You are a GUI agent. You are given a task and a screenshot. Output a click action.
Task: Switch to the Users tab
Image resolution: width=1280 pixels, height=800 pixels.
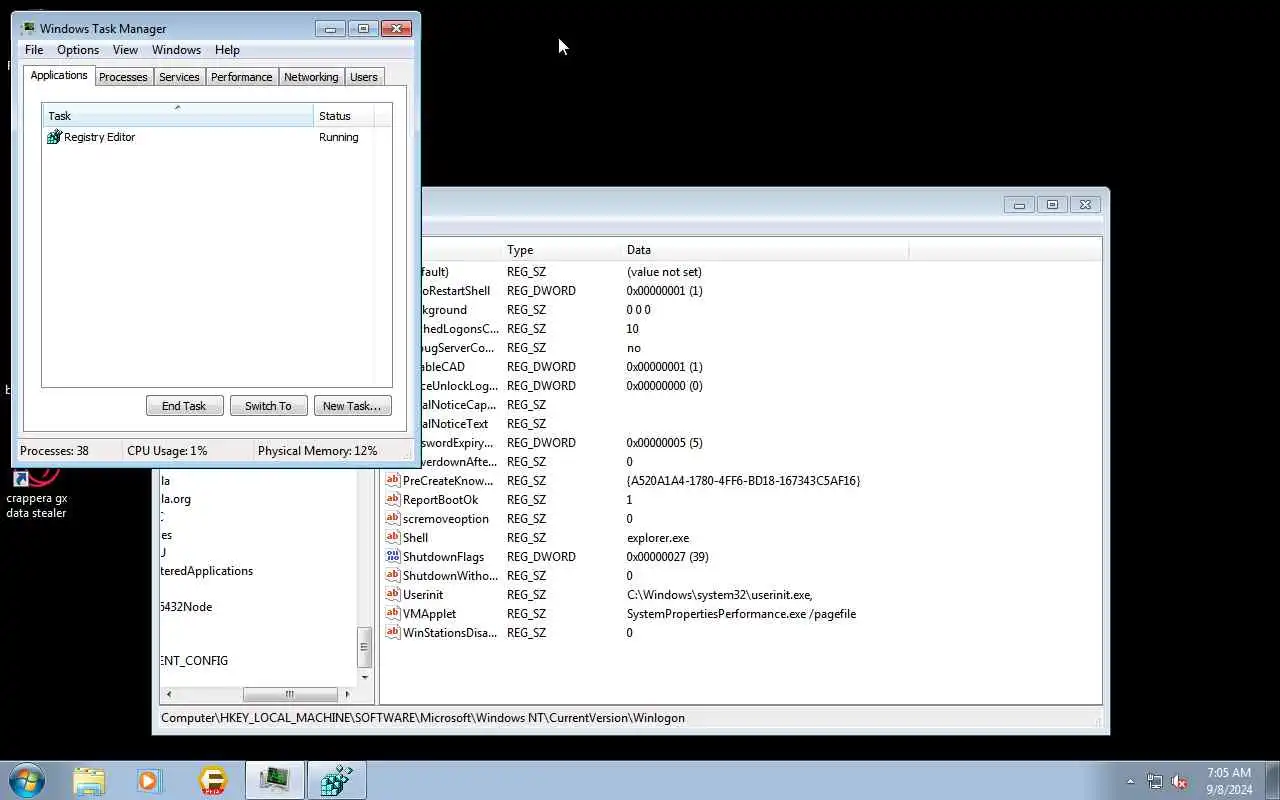pos(364,77)
